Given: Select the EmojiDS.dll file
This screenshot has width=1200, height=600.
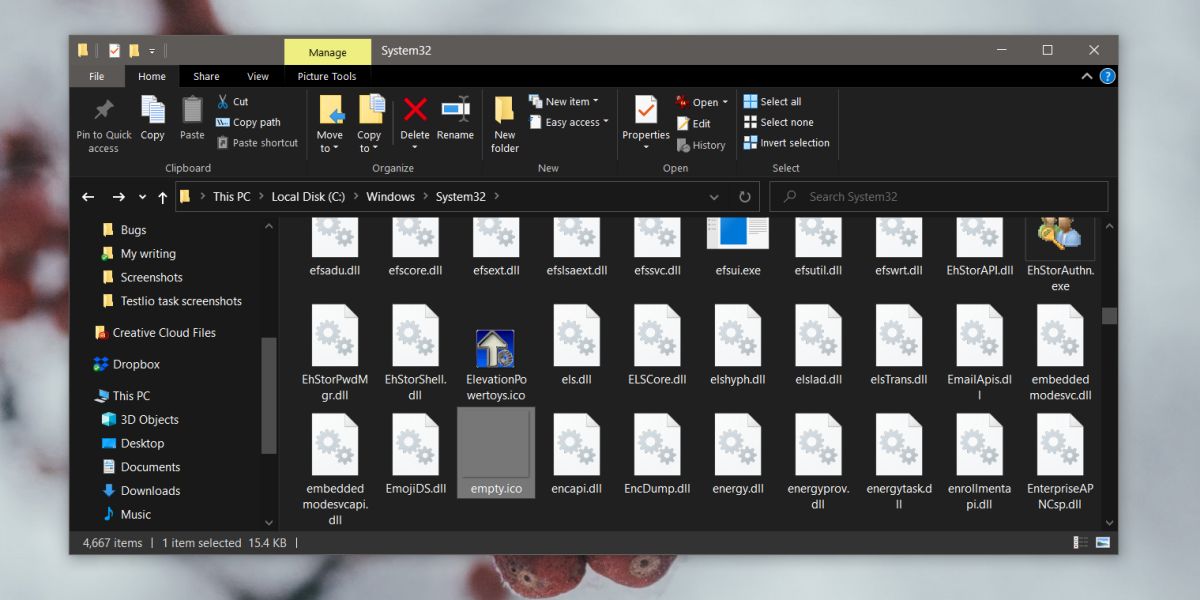Looking at the screenshot, I should 415,452.
